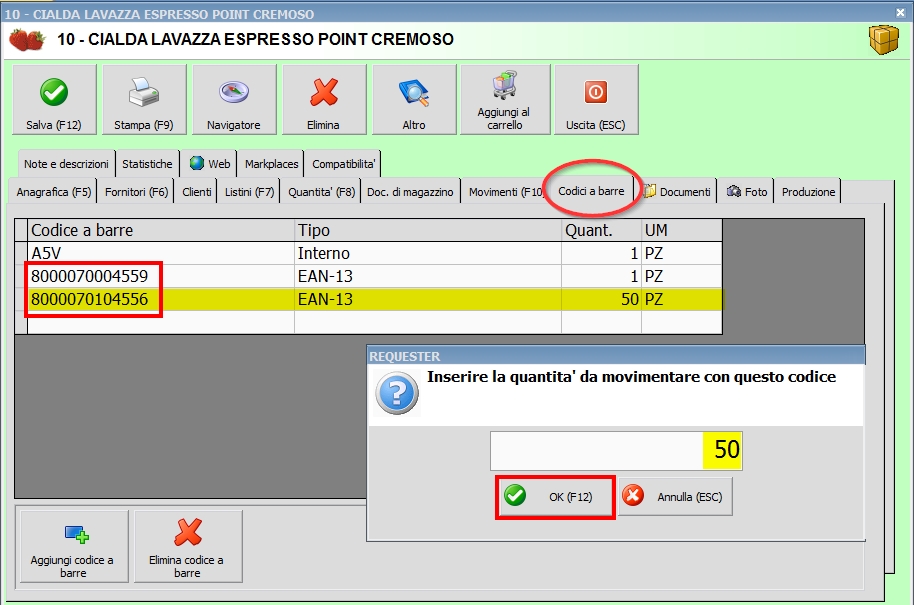Open the Clienti tab
The image size is (914, 605).
pyautogui.click(x=196, y=192)
